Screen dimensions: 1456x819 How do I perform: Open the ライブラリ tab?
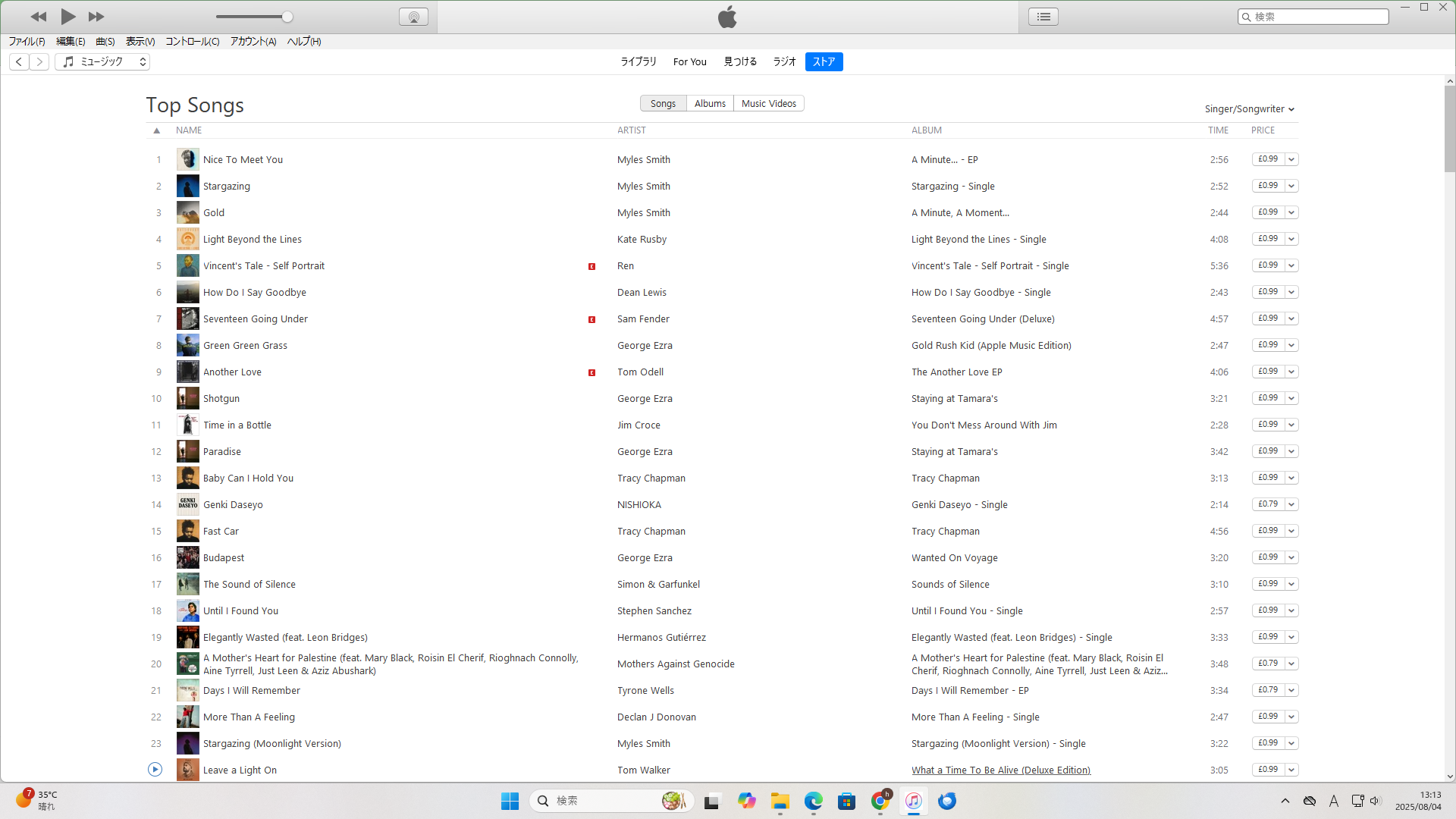tap(639, 61)
